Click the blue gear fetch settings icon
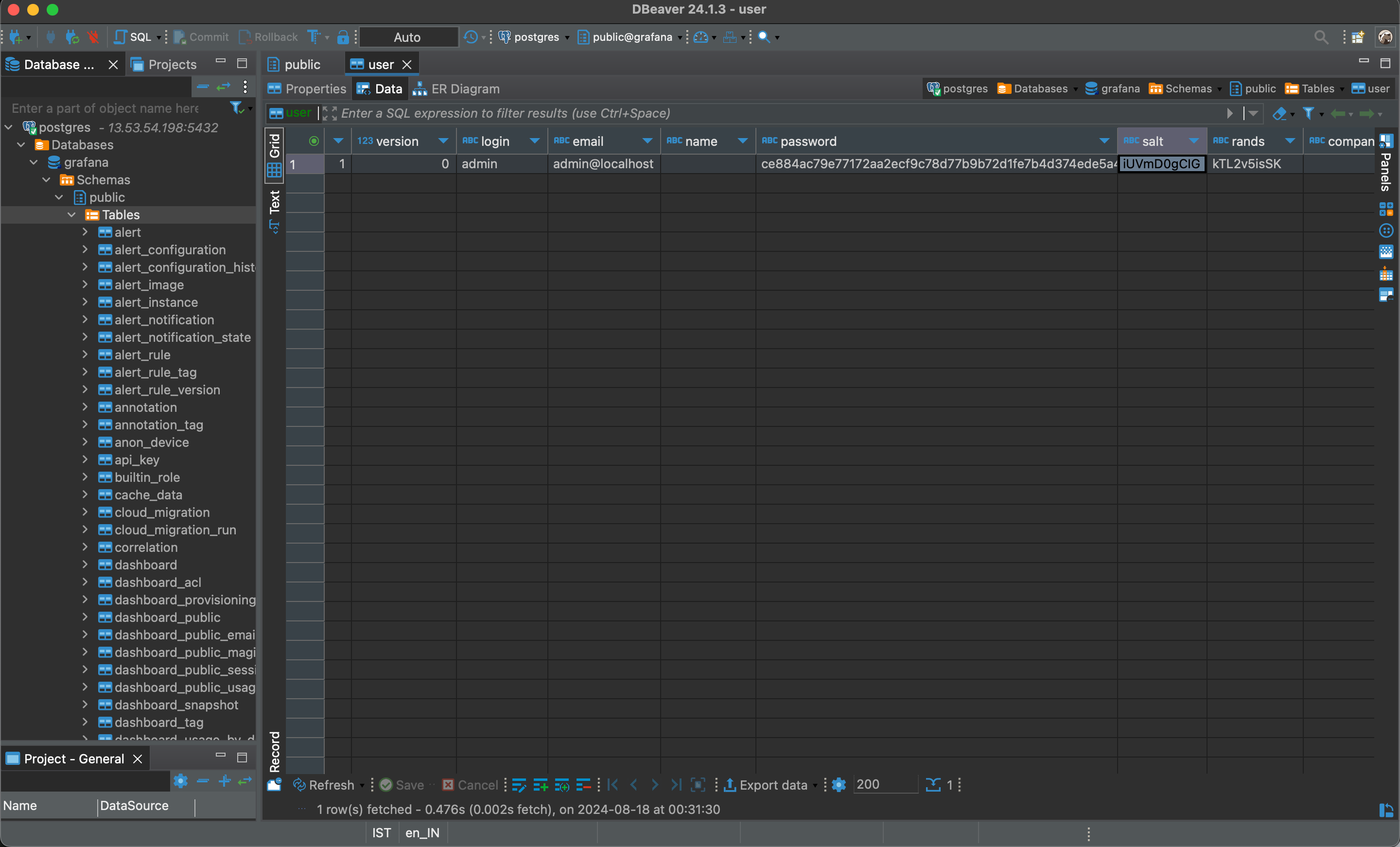 (x=839, y=785)
